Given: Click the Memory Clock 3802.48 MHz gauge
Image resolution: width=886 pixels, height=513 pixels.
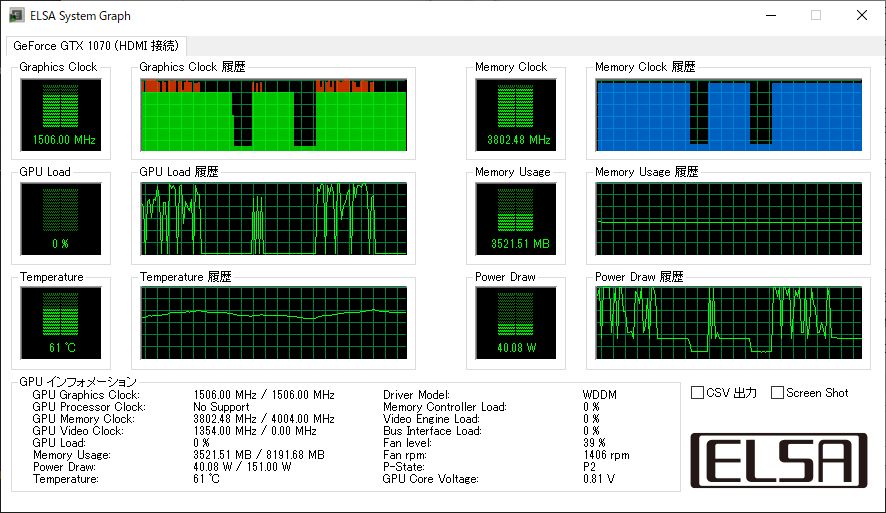Looking at the screenshot, I should pos(516,115).
